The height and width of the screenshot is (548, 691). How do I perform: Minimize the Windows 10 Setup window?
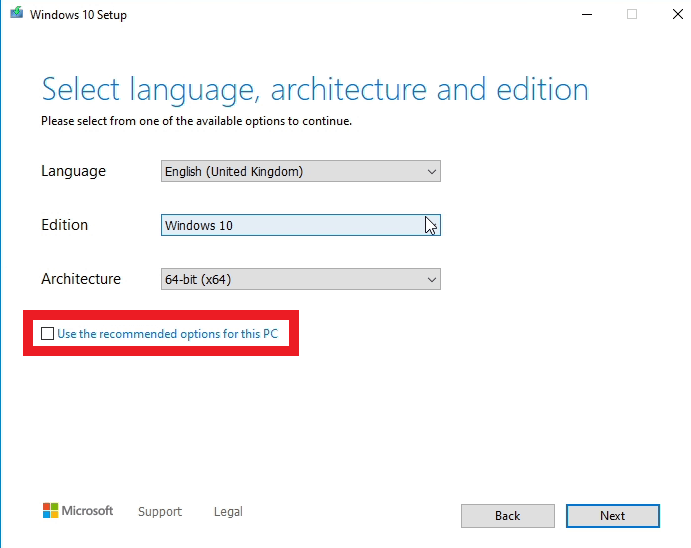(587, 15)
